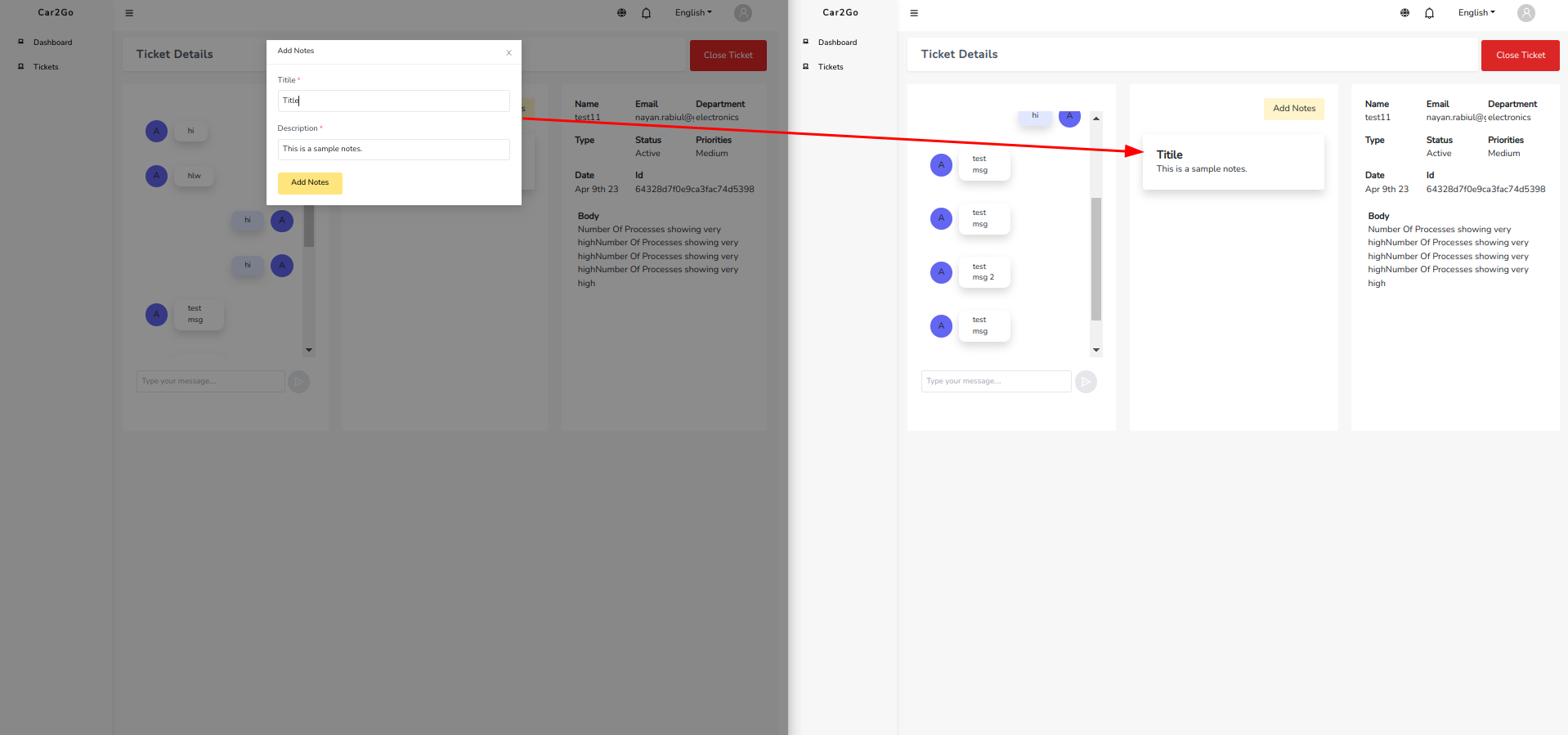Click the globe icon in right window header
Viewport: 1568px width, 735px height.
click(x=1404, y=13)
